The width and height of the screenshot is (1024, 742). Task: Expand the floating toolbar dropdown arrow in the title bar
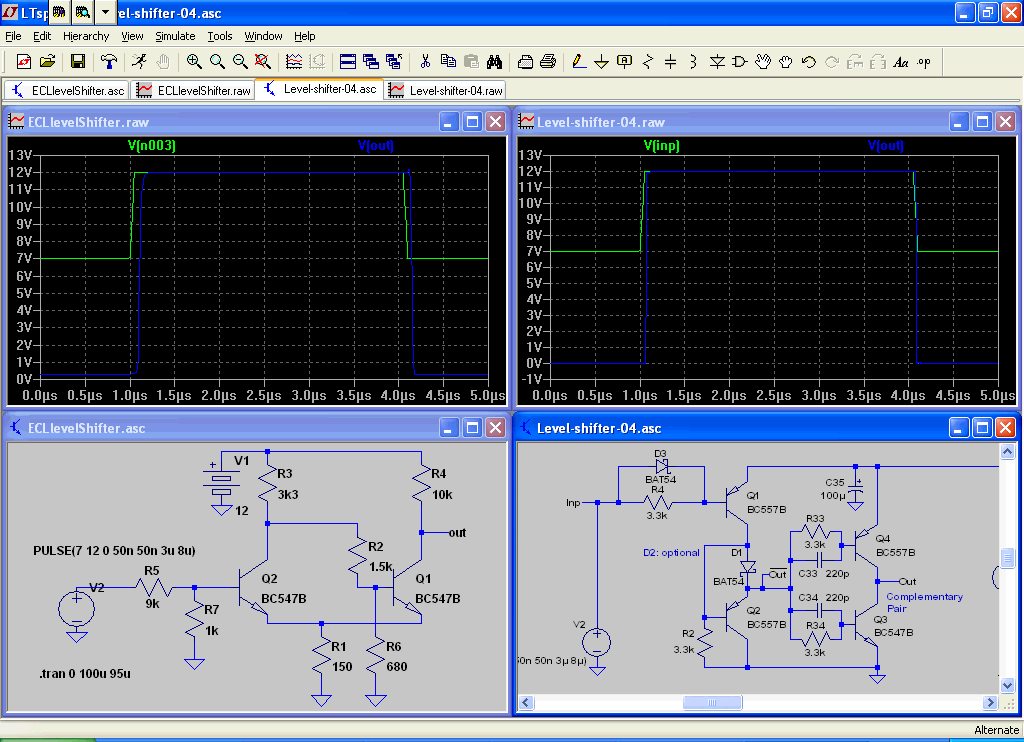click(106, 12)
